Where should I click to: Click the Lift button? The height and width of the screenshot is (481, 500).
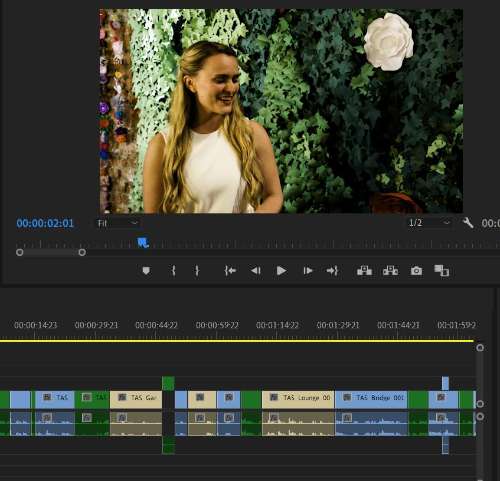click(x=364, y=271)
